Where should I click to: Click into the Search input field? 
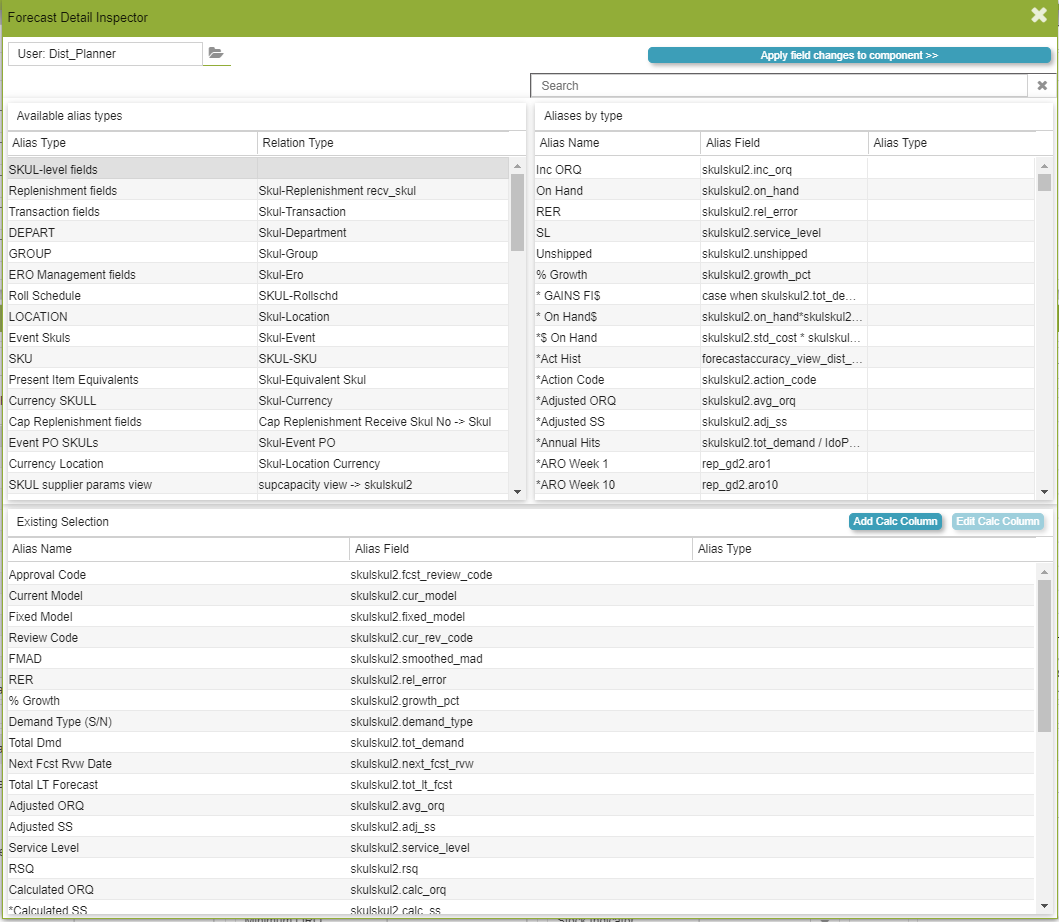(779, 86)
